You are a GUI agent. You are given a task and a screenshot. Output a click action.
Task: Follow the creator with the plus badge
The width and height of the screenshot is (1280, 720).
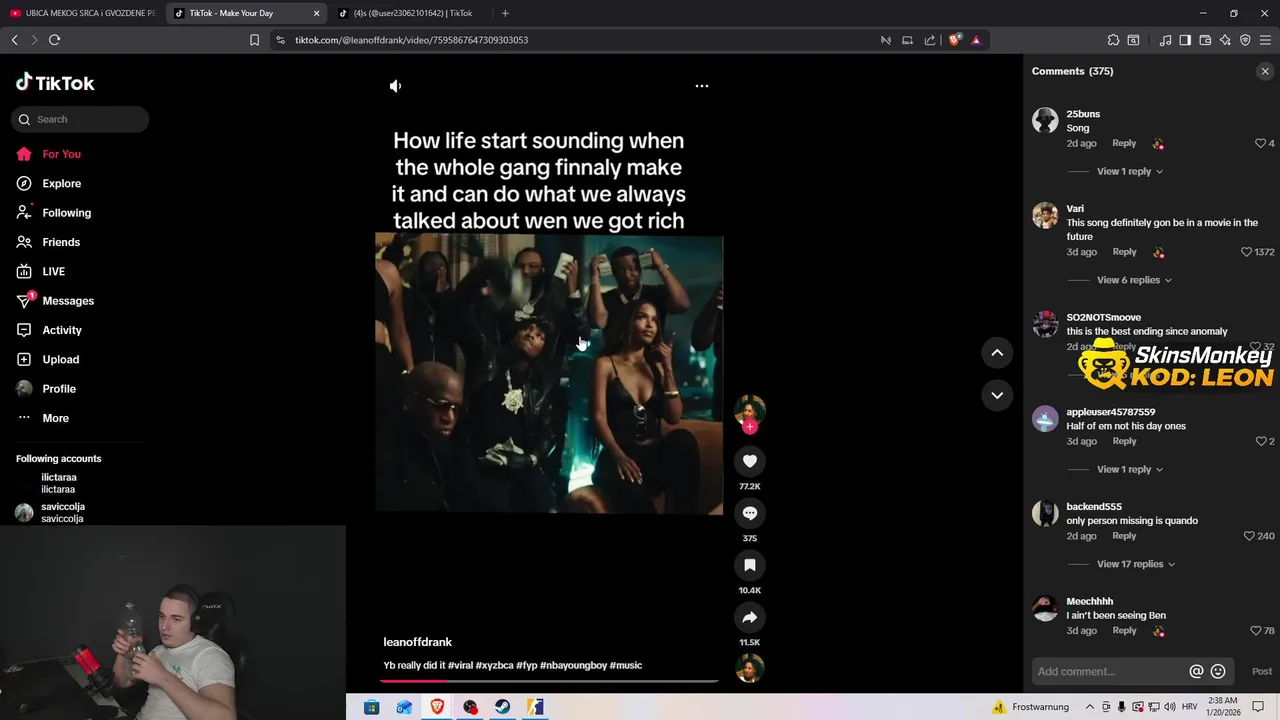click(x=750, y=427)
